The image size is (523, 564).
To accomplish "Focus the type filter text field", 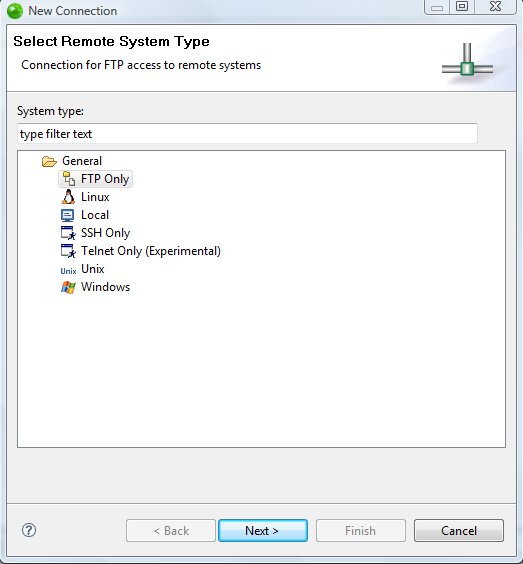I will click(x=247, y=133).
